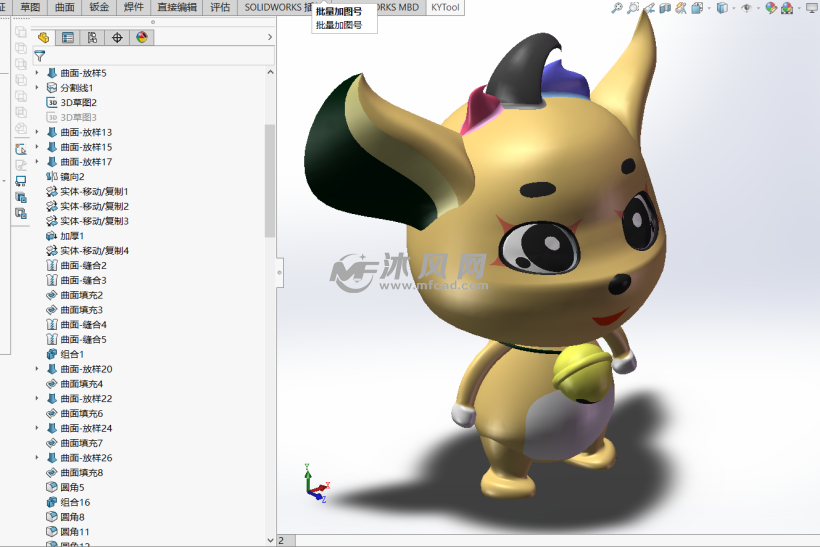Switch to the 草图 ribbon tab
Viewport: 820px width, 547px height.
pos(30,7)
